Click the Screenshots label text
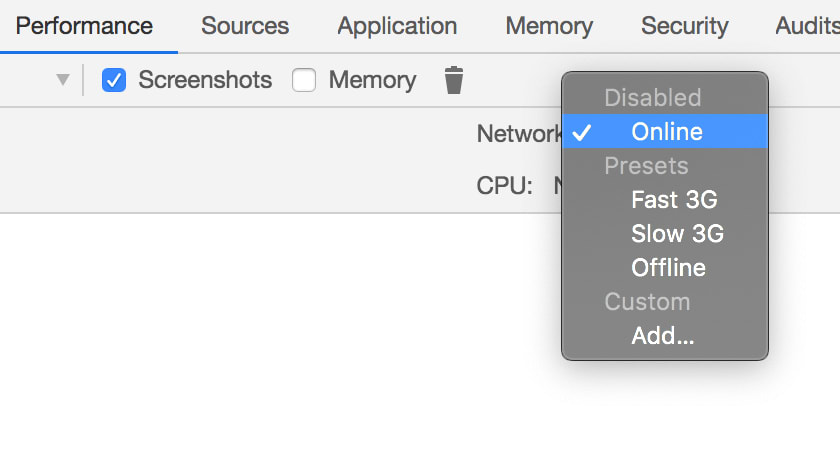The height and width of the screenshot is (462, 840). coord(205,80)
